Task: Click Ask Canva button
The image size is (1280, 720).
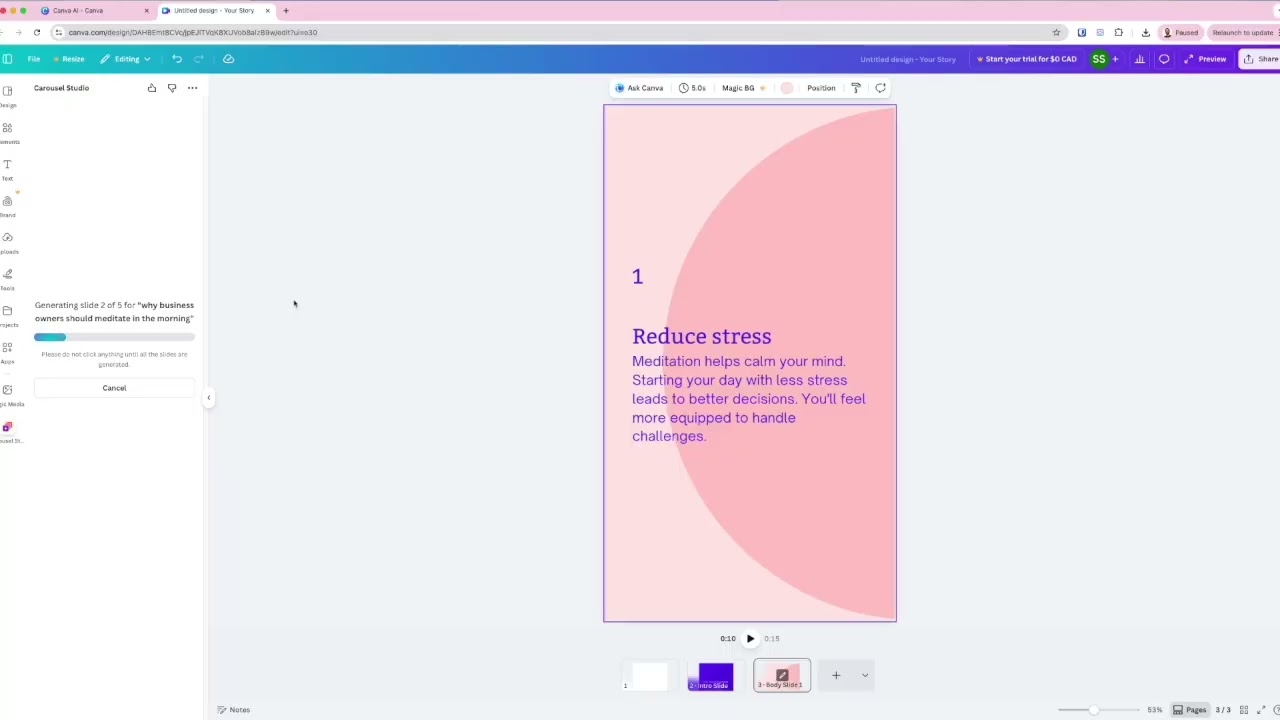Action: tap(639, 88)
